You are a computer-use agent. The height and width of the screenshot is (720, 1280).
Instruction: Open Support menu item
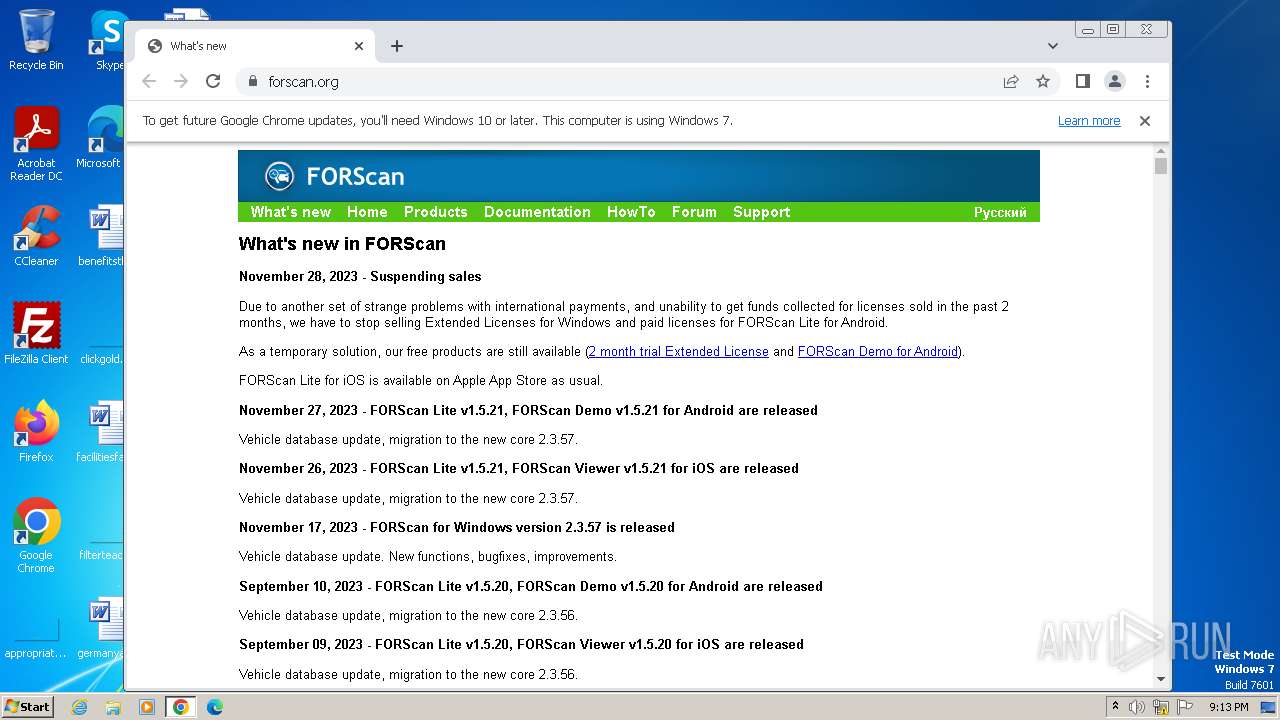point(761,212)
